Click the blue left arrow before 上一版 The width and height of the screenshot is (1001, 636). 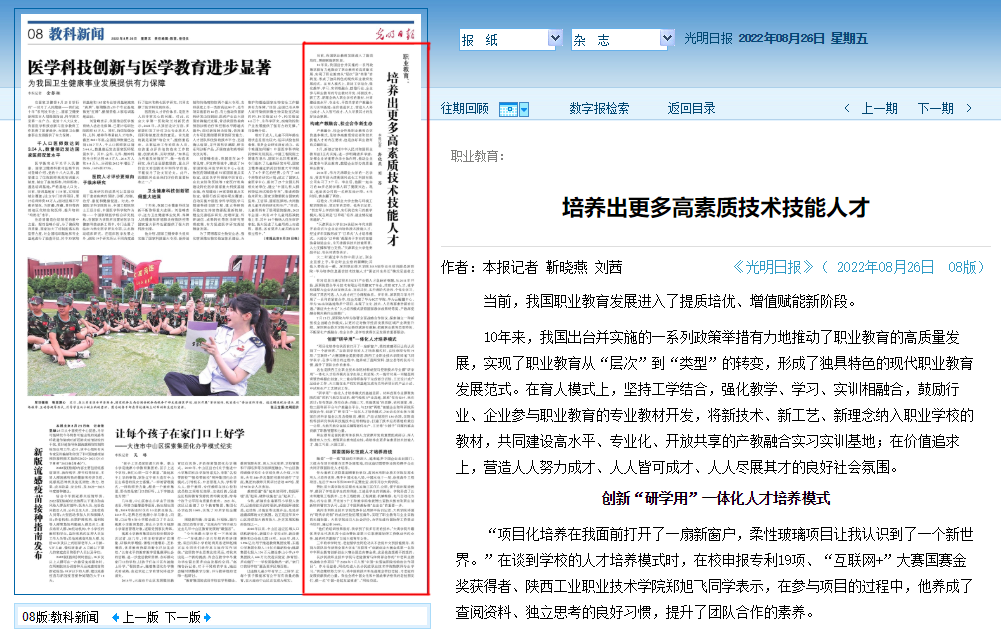115,617
